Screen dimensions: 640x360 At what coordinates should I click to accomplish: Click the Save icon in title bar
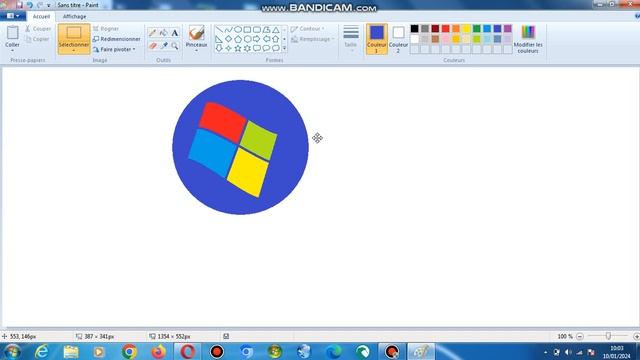pos(20,5)
